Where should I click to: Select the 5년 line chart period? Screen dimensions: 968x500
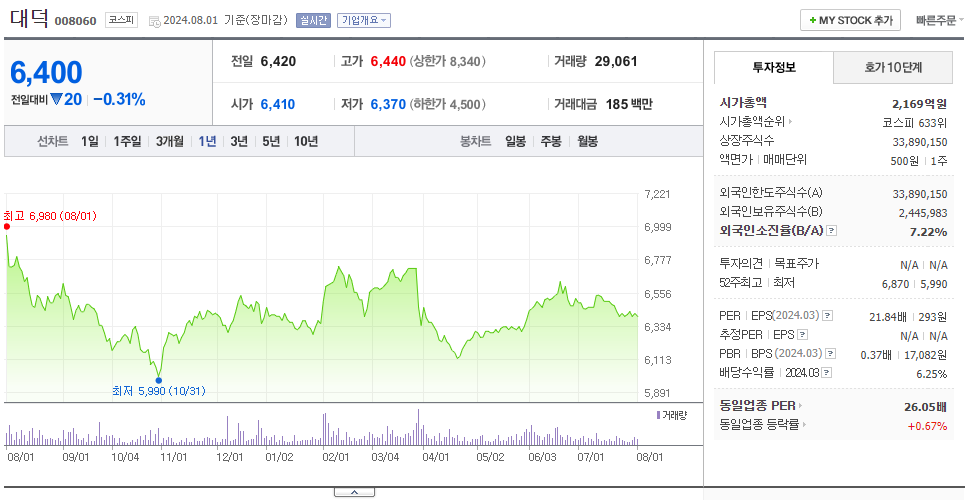pos(271,141)
